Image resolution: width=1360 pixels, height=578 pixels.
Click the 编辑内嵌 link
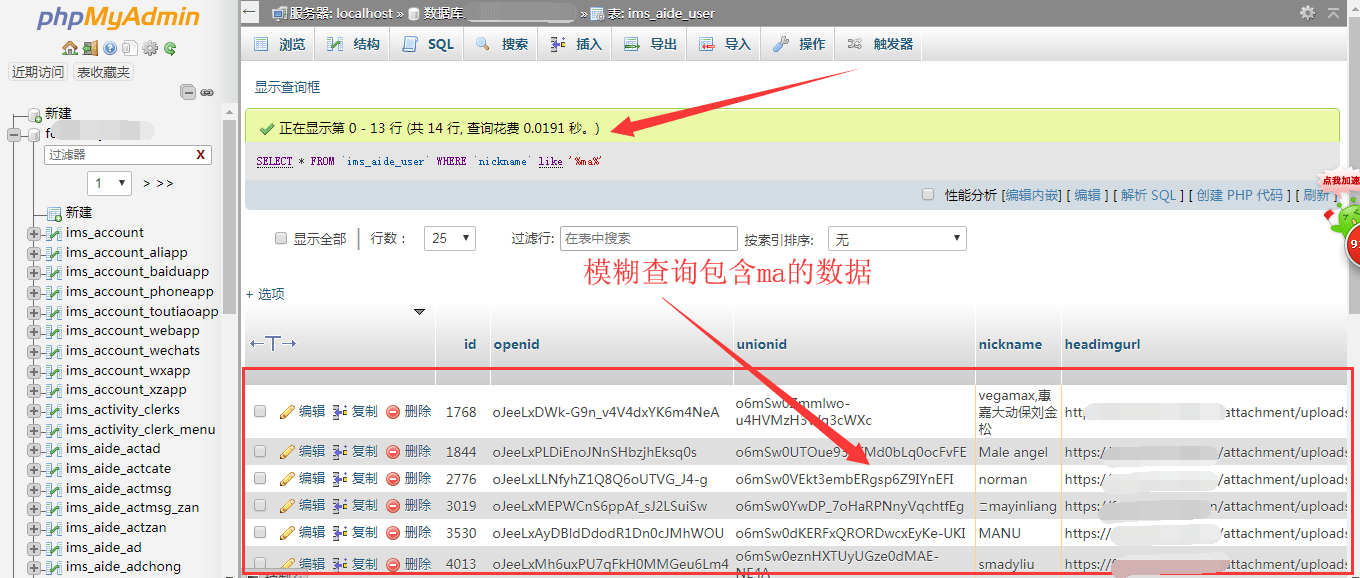[x=1033, y=195]
